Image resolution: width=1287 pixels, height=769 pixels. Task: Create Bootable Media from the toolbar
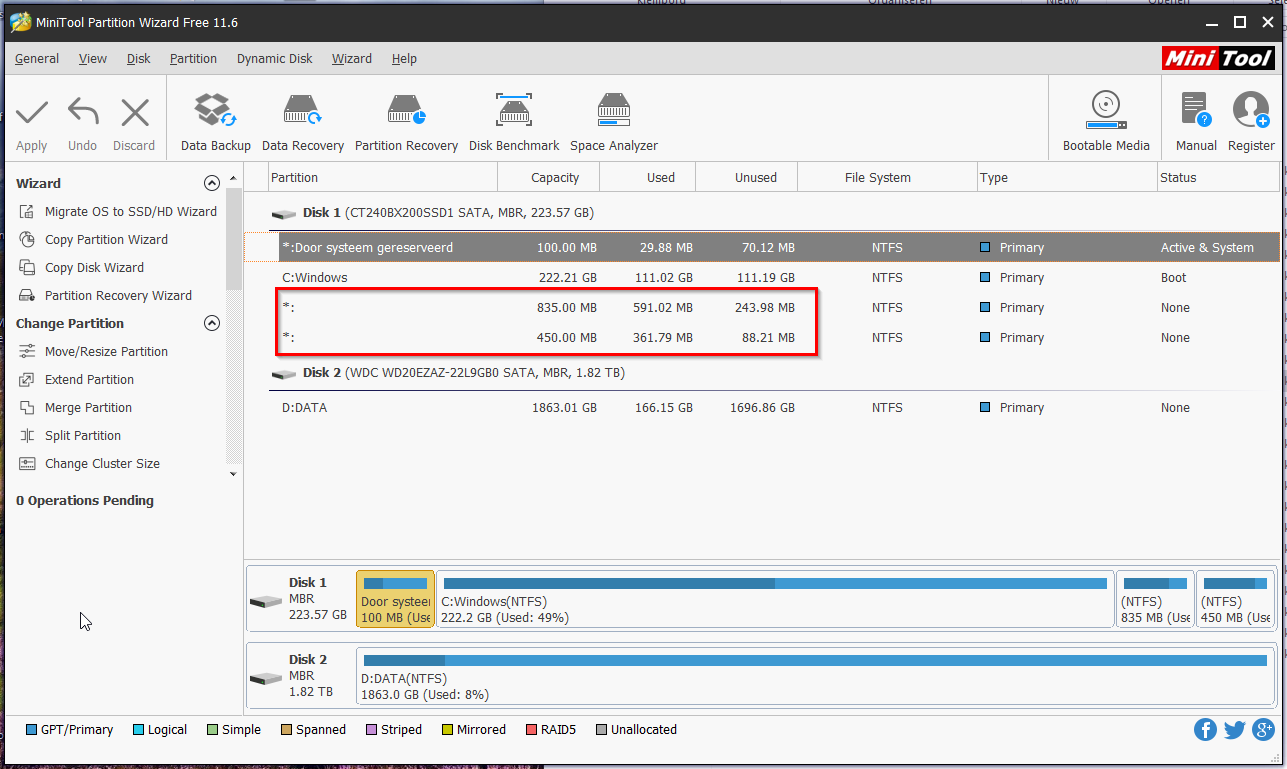click(1106, 122)
